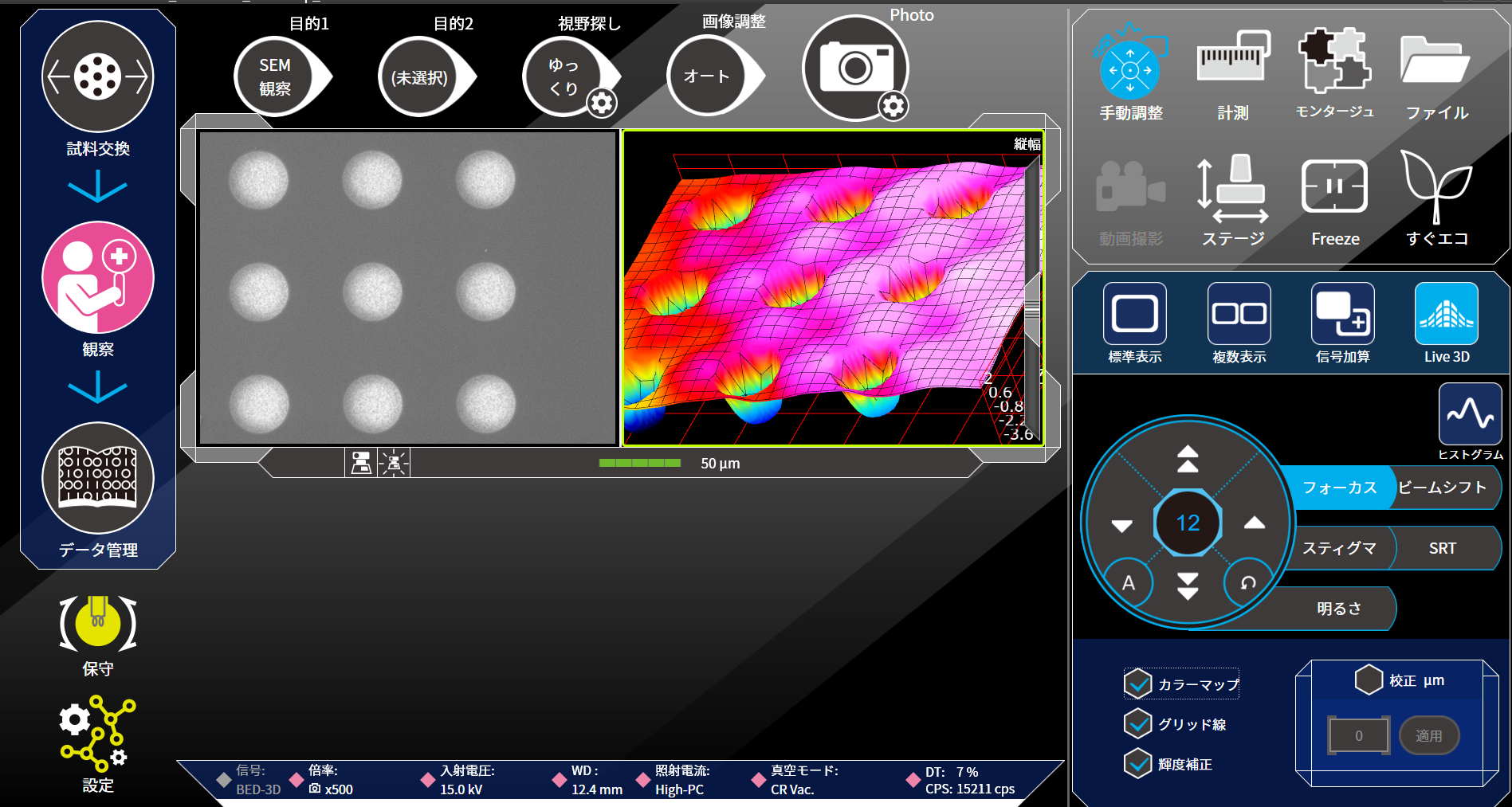Click the auto (オート) image adjustment button
This screenshot has width=1512, height=807.
tap(706, 76)
